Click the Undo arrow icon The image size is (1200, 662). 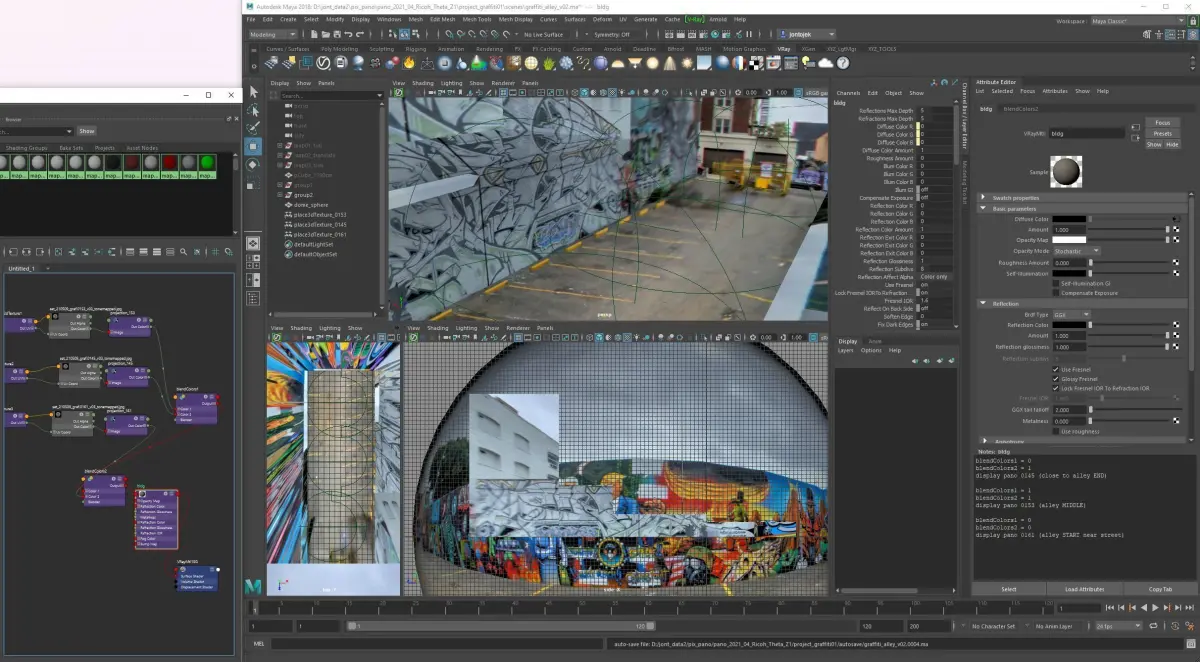click(x=347, y=34)
